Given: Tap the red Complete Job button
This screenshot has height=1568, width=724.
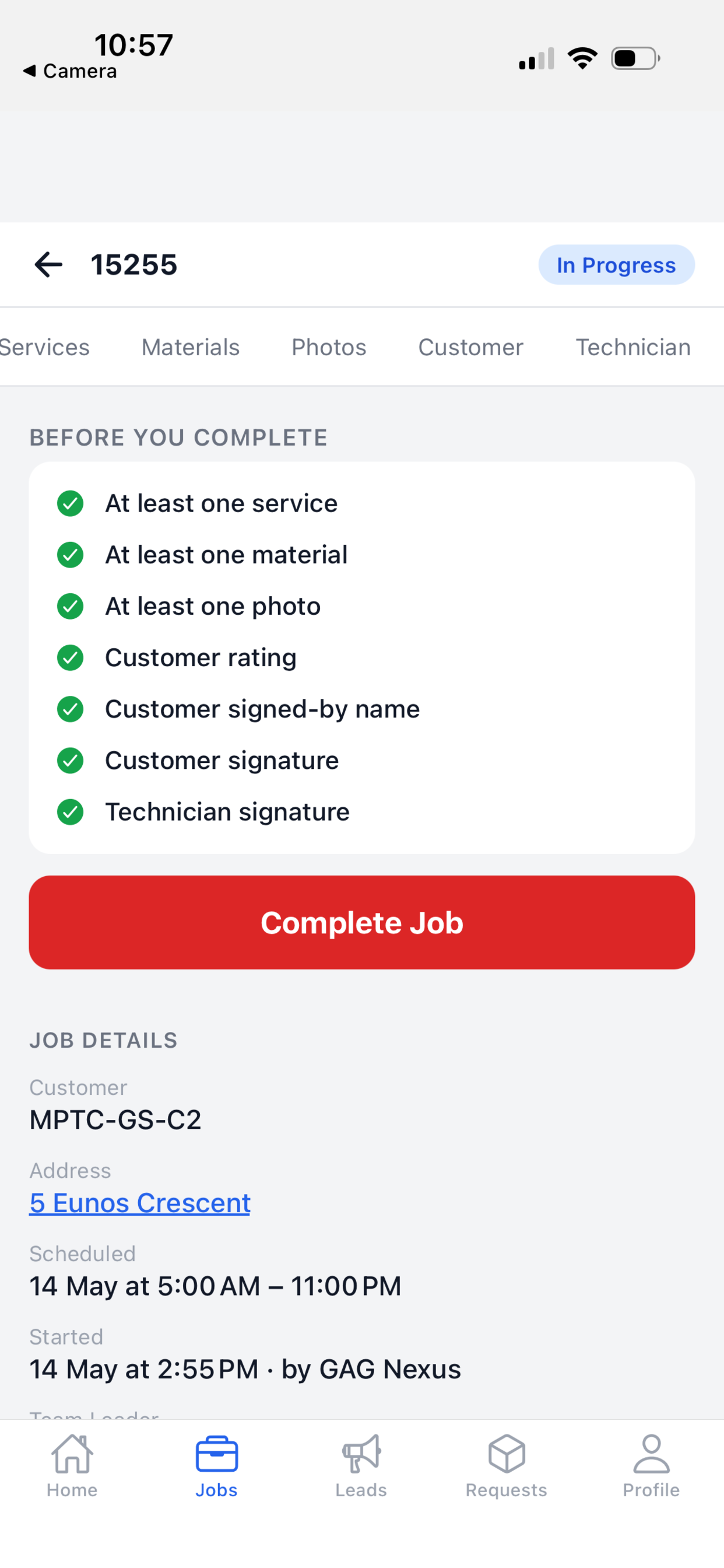Looking at the screenshot, I should 362,922.
